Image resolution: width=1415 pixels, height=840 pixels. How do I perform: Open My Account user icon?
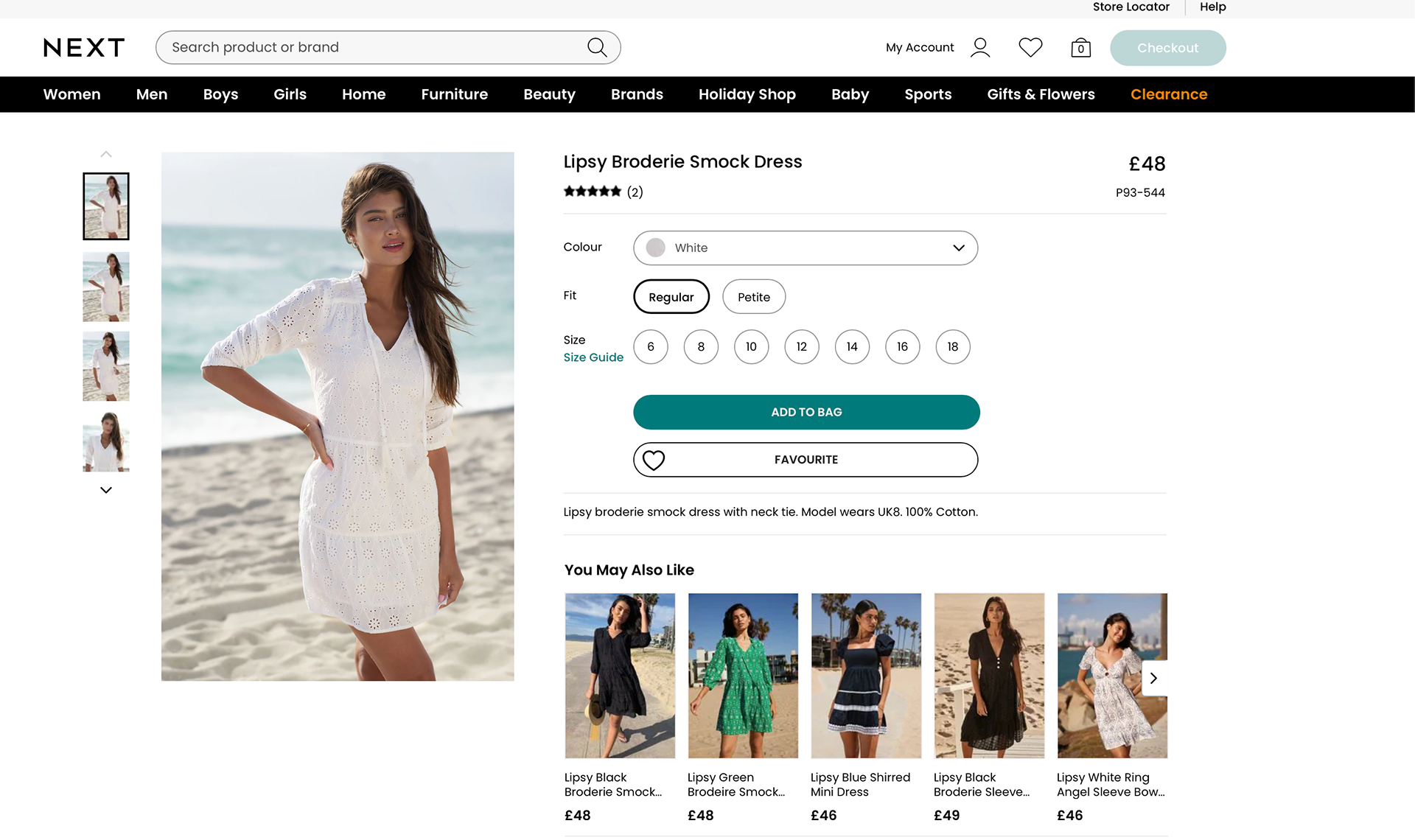click(980, 48)
